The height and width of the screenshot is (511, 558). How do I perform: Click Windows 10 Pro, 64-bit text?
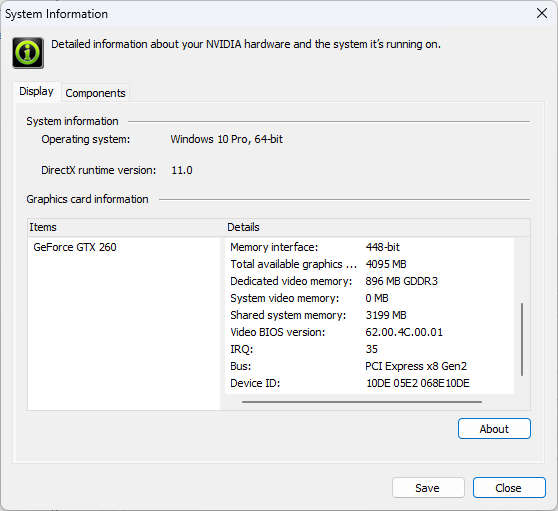226,139
